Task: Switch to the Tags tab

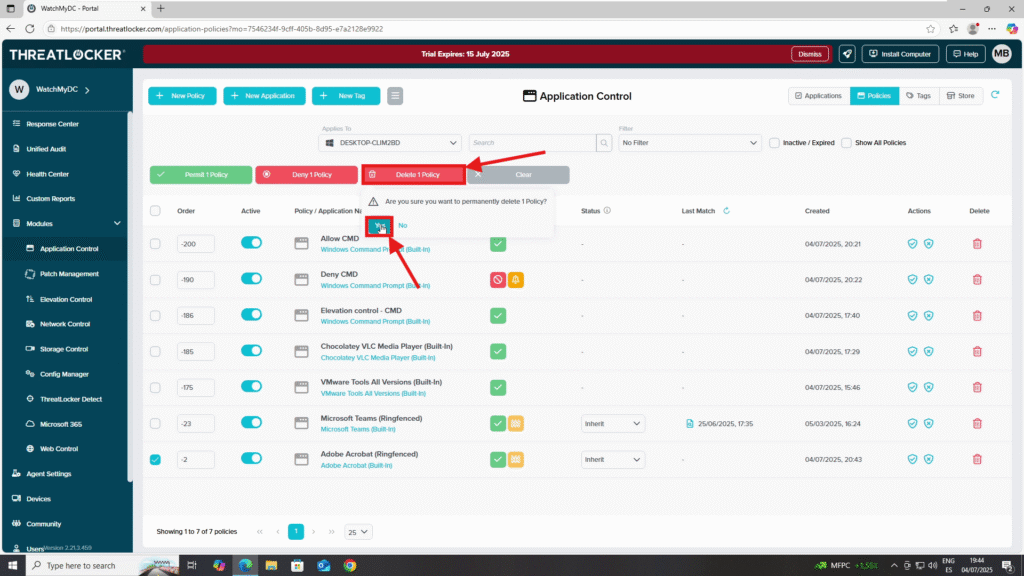Action: (x=918, y=95)
